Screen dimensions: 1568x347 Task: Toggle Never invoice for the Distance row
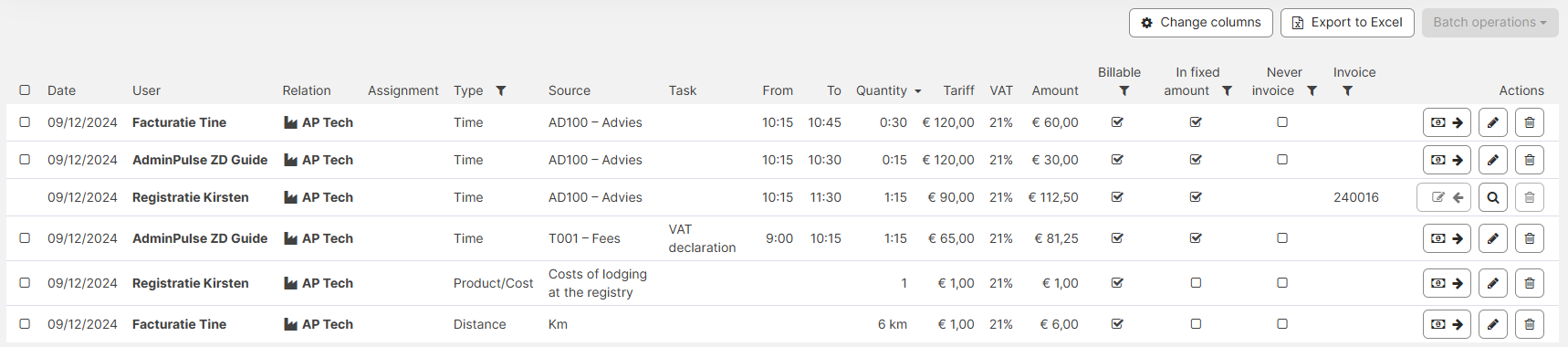(1282, 324)
